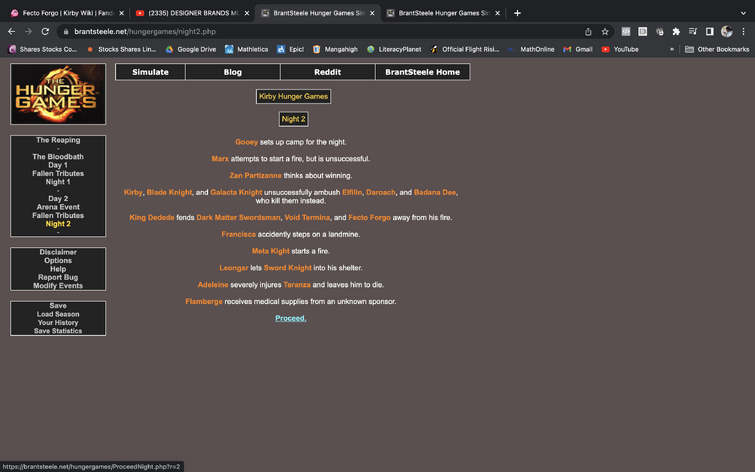Open Day 2 in the sidebar
This screenshot has height=472, width=755.
point(58,198)
